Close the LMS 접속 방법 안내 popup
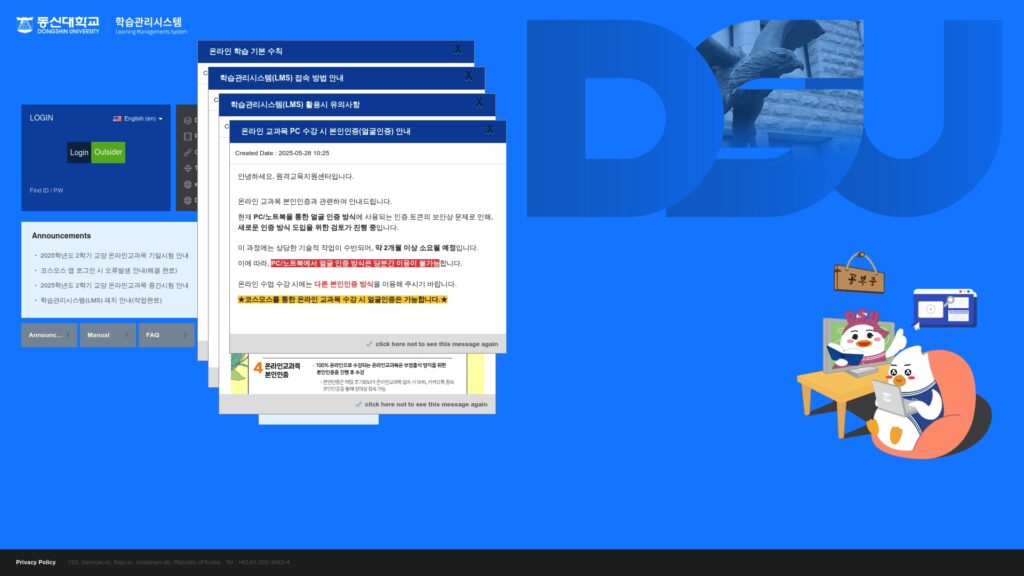The image size is (1024, 576). click(x=468, y=76)
